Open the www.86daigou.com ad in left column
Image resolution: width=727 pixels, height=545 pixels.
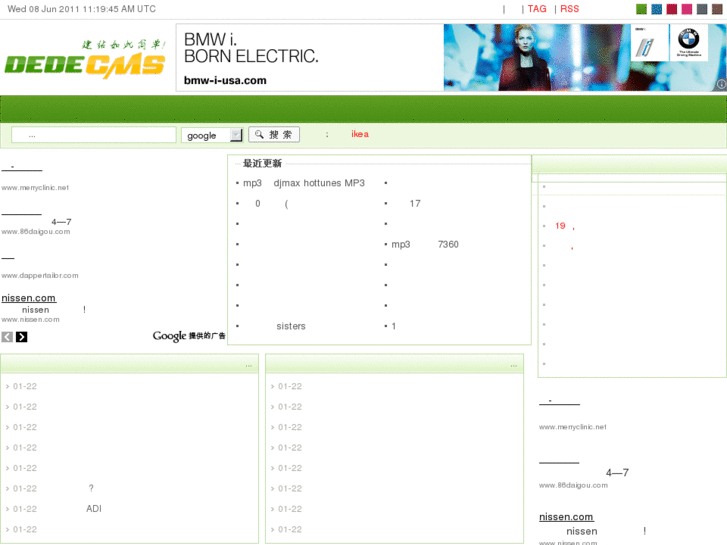(36, 231)
